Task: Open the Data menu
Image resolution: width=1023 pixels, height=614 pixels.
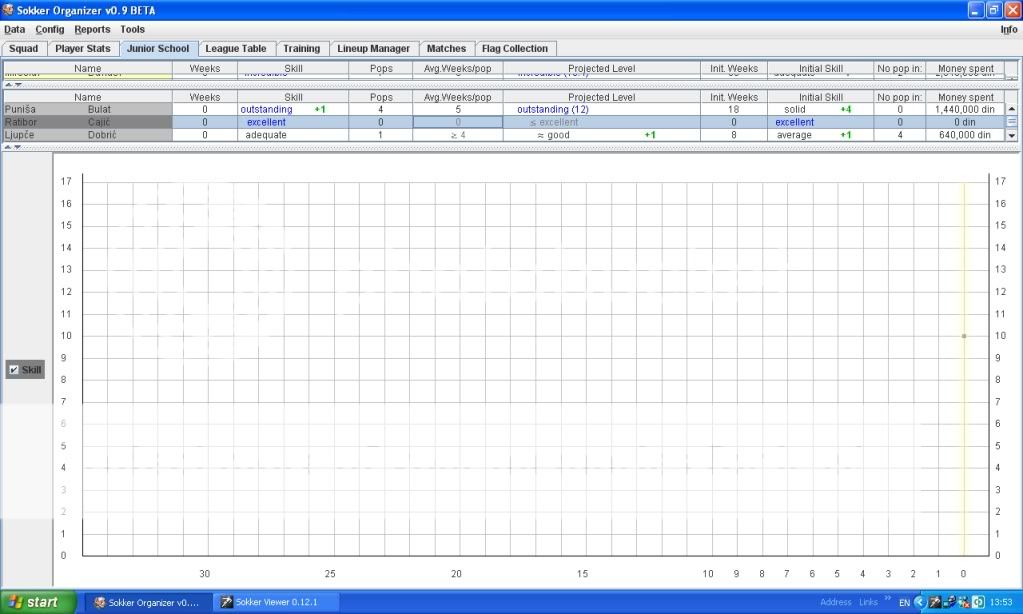Action: pyautogui.click(x=14, y=30)
